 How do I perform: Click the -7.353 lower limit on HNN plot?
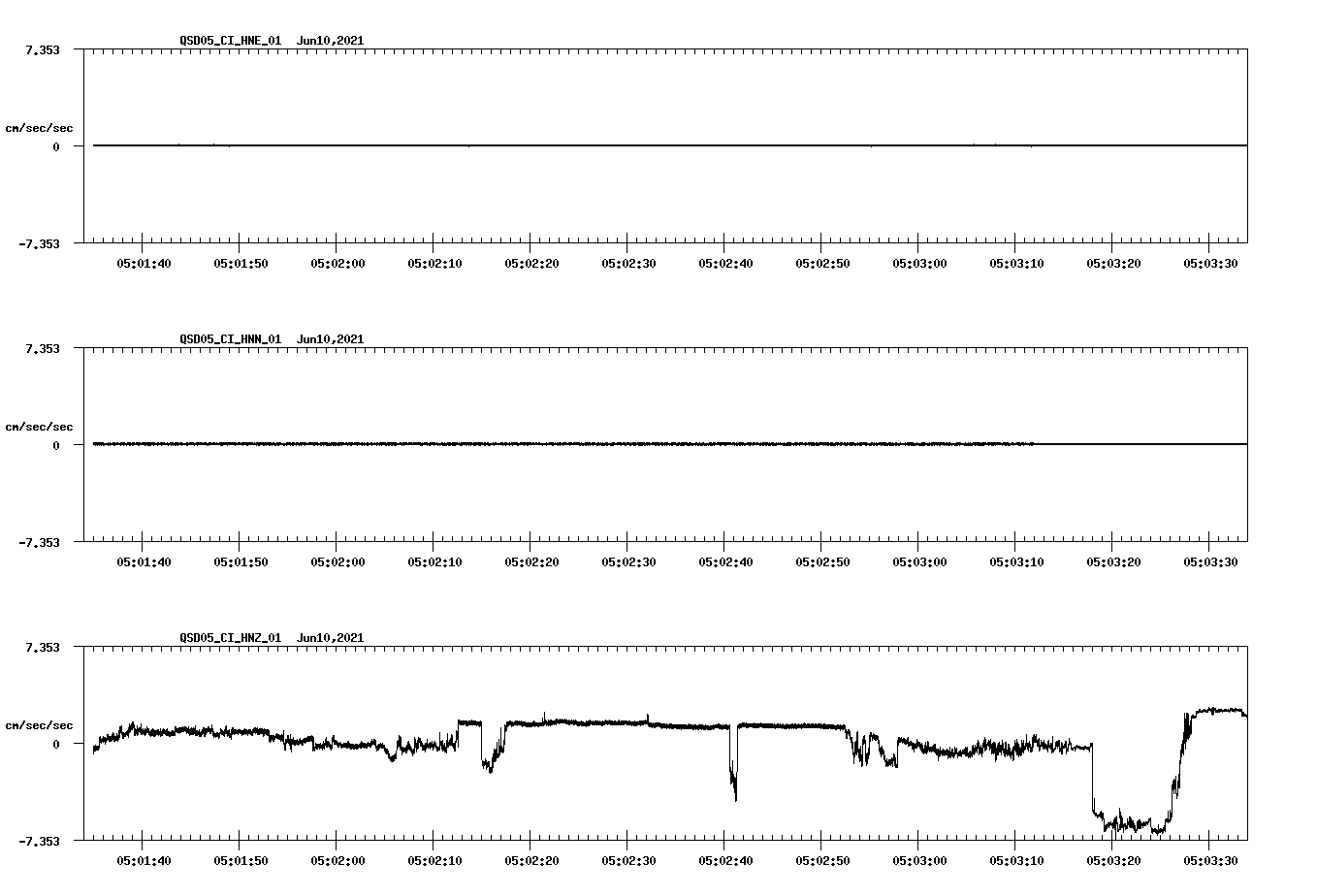coord(40,542)
